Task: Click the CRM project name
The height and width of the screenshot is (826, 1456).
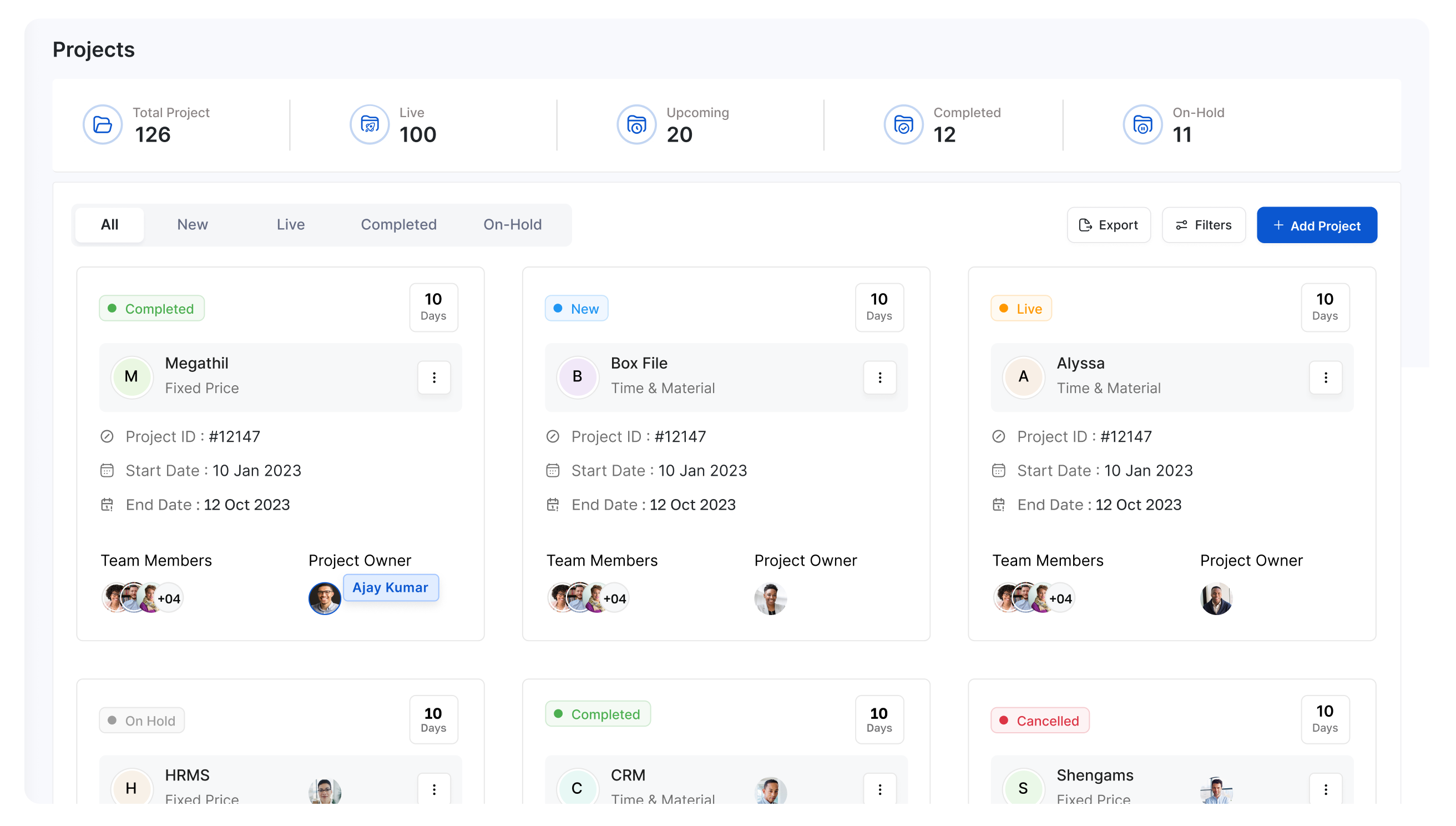Action: click(628, 775)
